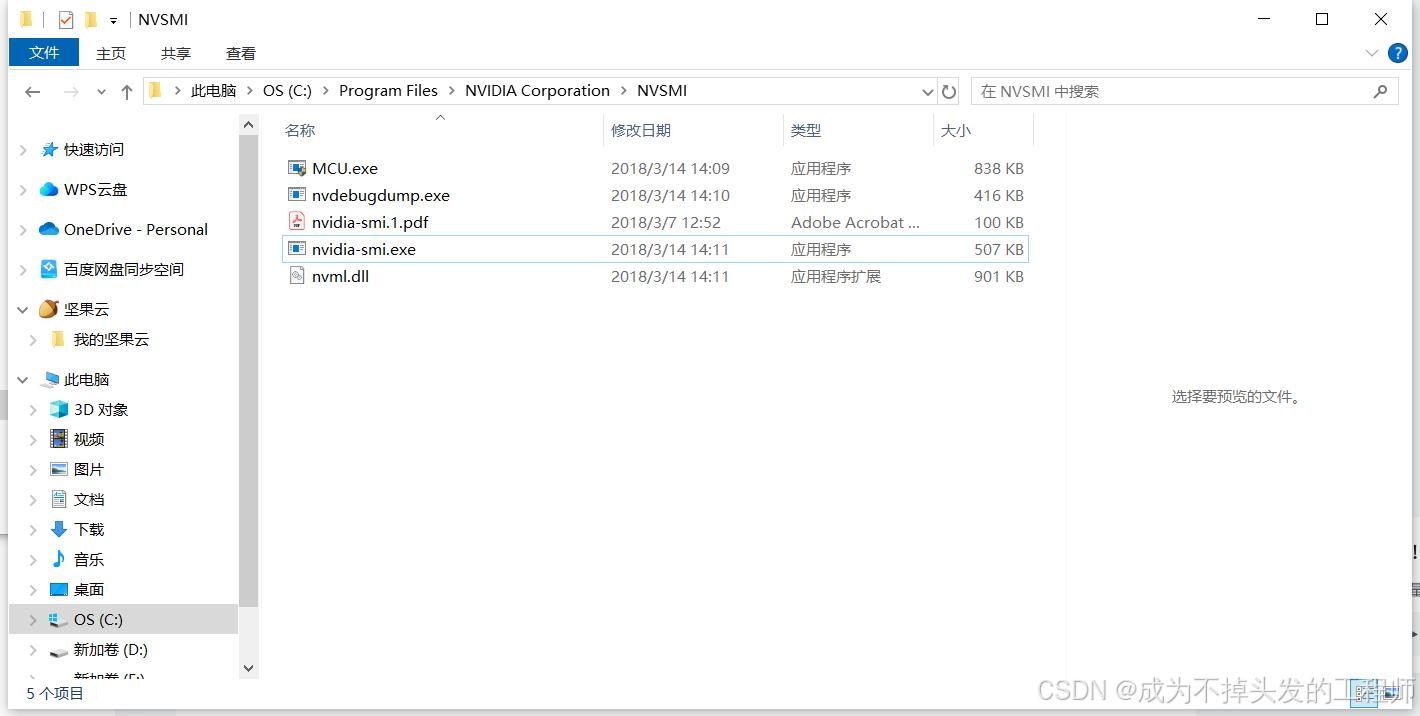Screen dimensions: 1420x716
Task: Select the nvidia-smi.exe file name
Action: click(x=364, y=250)
